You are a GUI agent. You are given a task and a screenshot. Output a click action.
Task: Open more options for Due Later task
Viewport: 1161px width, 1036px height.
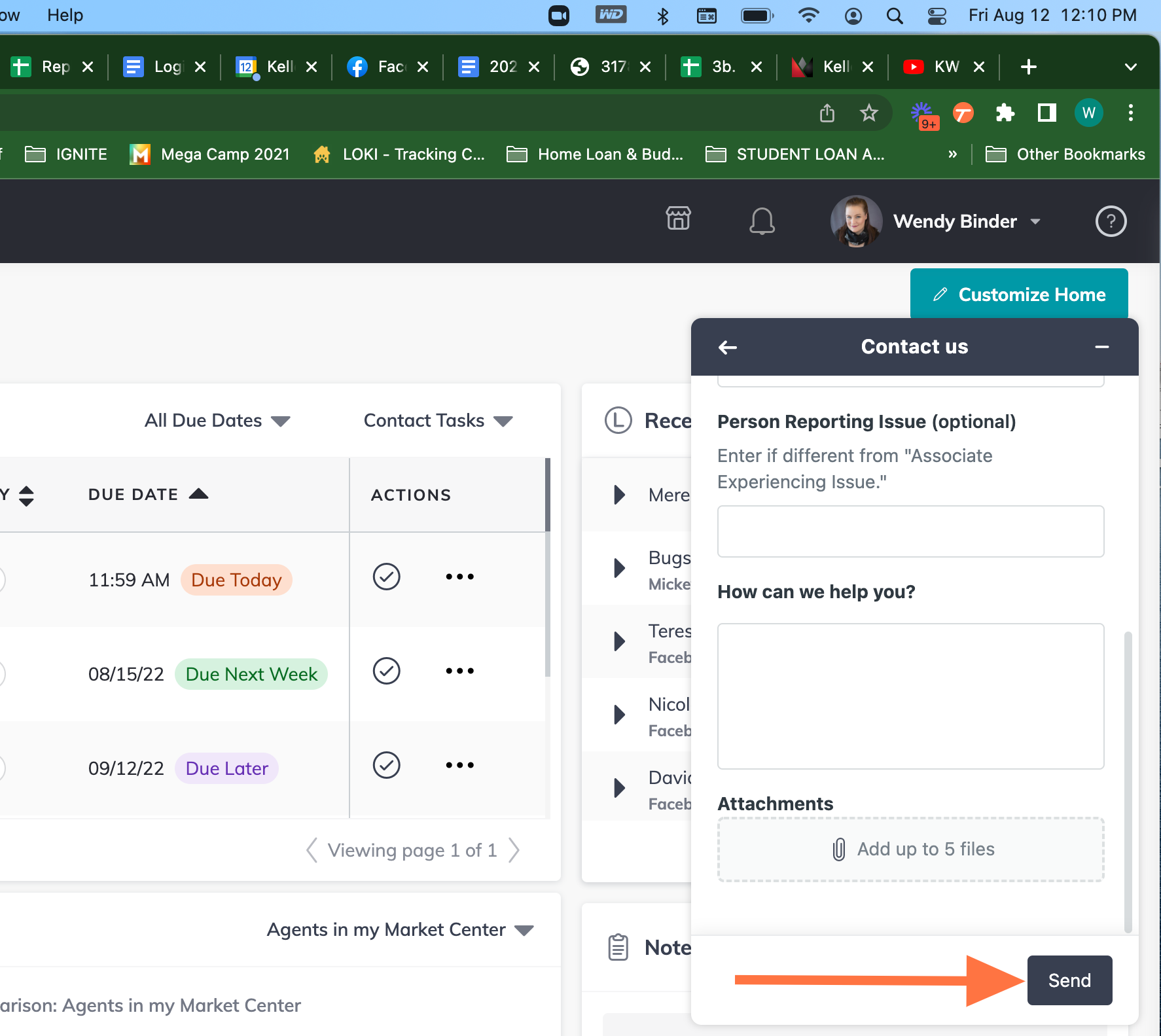(459, 765)
